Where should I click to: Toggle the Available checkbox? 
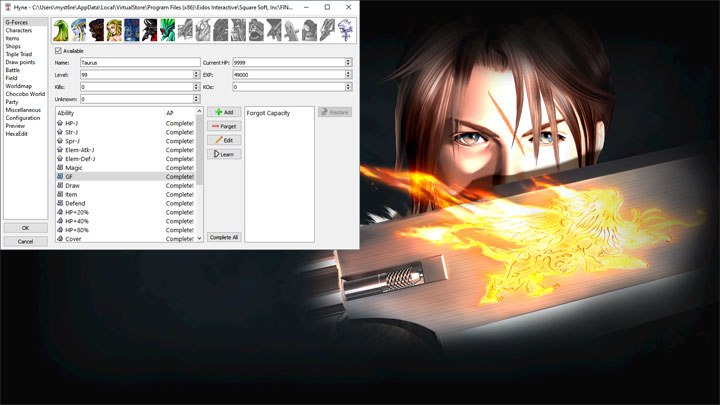58,51
